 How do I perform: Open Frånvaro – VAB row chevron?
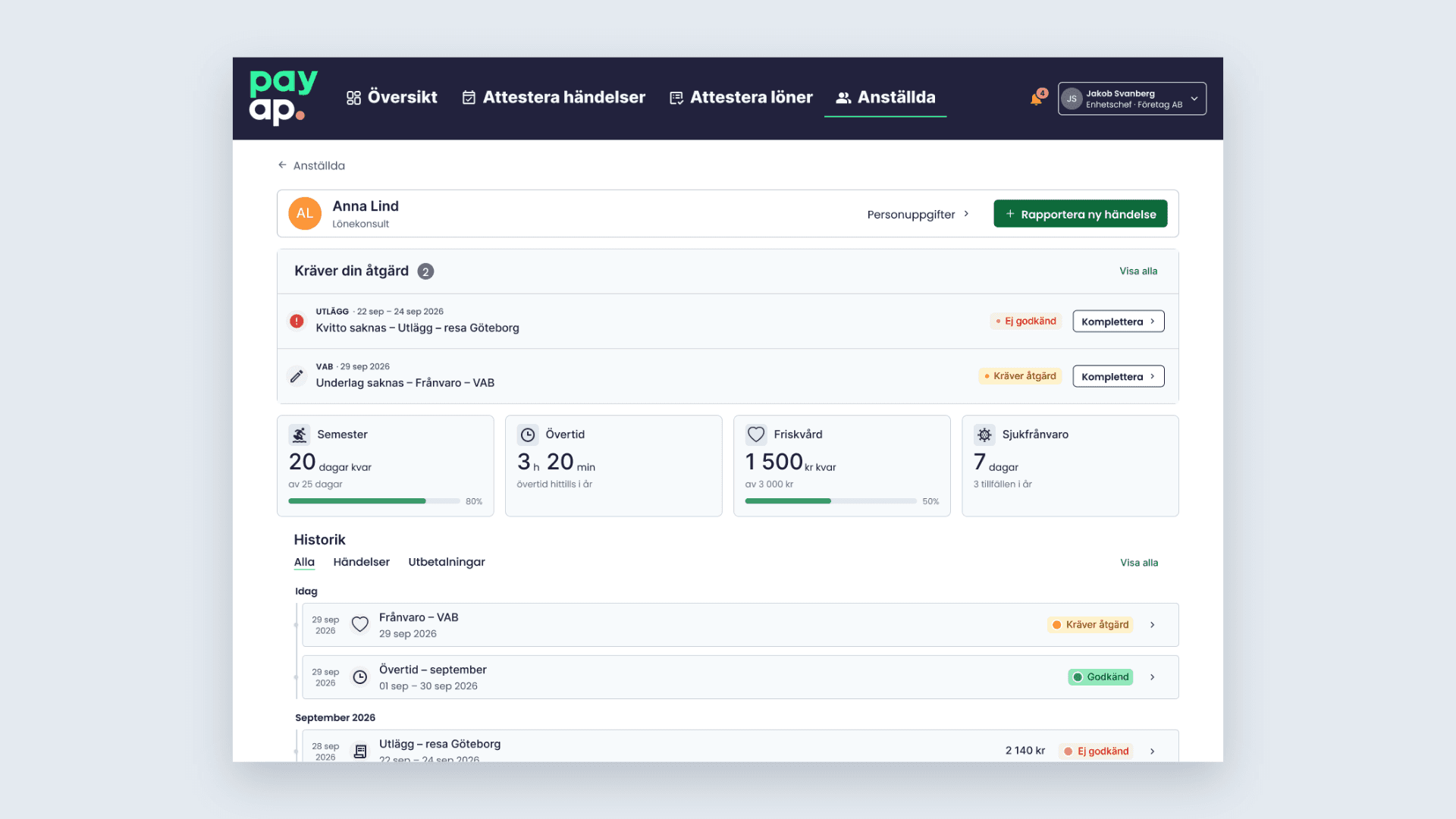1152,625
